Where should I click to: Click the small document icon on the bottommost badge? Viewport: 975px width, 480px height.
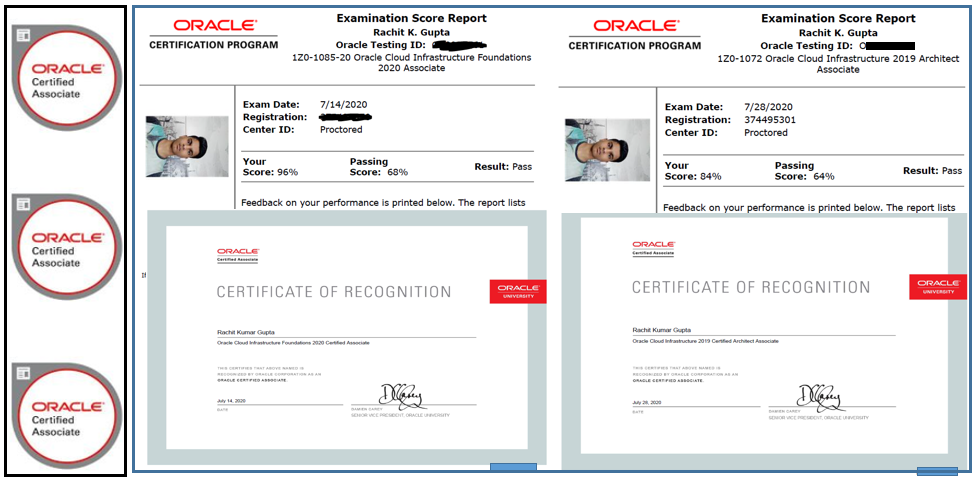pos(23,373)
